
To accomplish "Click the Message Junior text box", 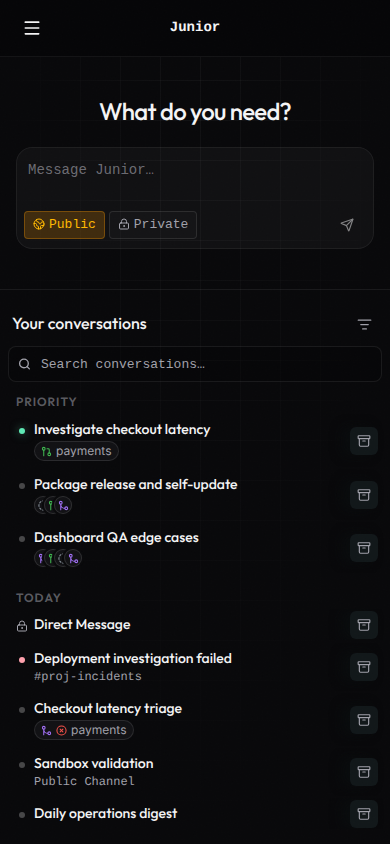I will [x=195, y=177].
